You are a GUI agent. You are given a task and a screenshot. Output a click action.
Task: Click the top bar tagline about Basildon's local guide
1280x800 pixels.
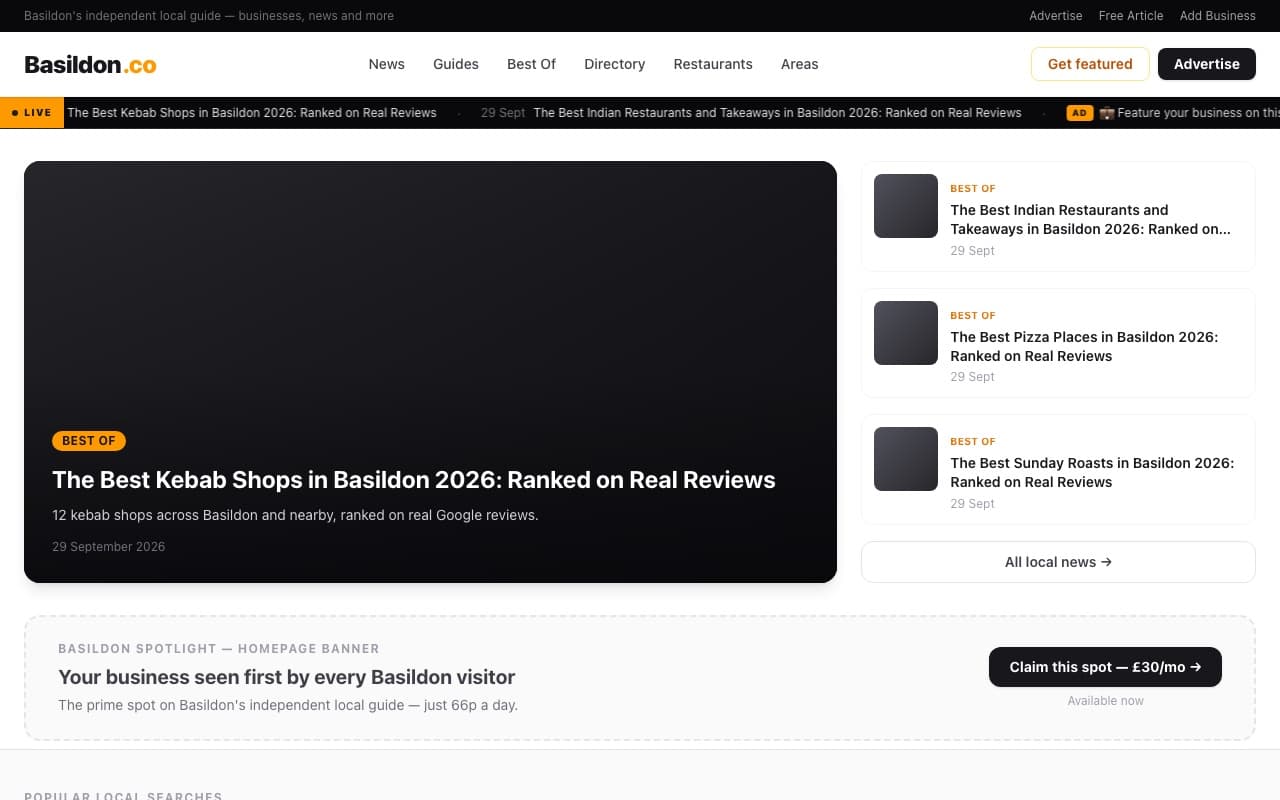point(209,16)
